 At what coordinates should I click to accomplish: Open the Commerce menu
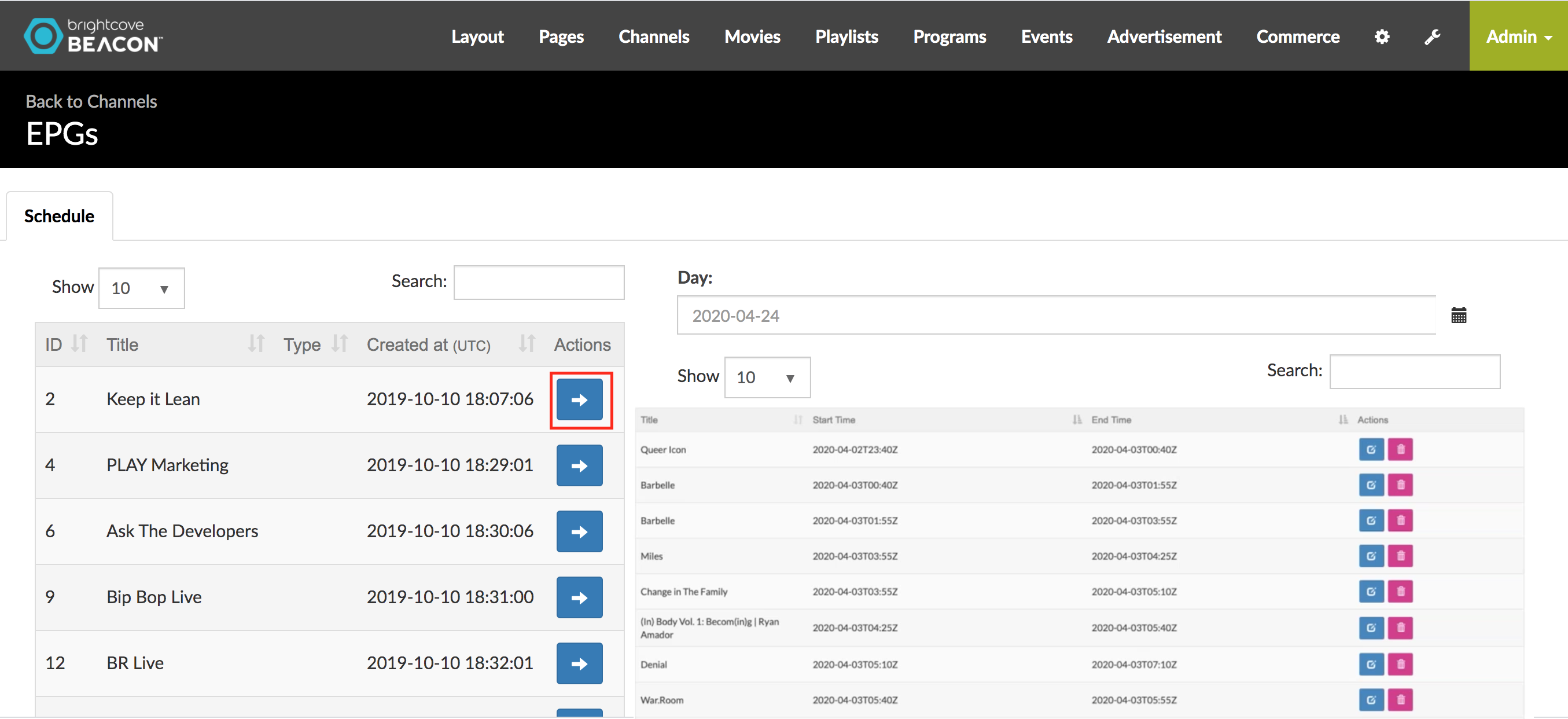pyautogui.click(x=1298, y=36)
